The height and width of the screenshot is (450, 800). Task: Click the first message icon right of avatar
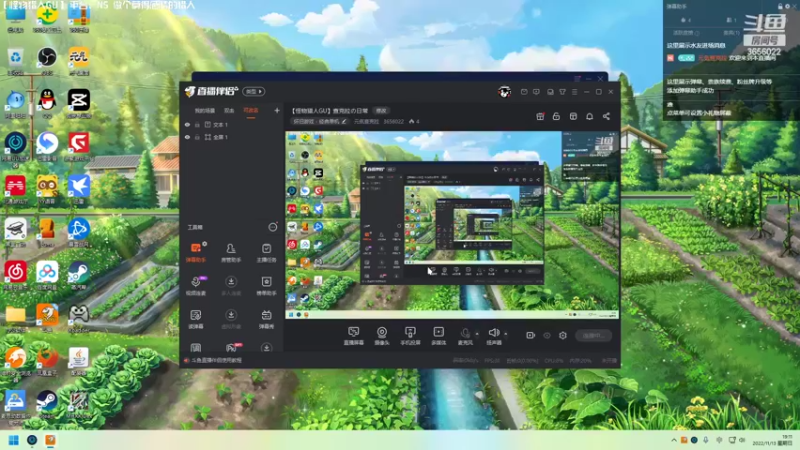pos(524,92)
